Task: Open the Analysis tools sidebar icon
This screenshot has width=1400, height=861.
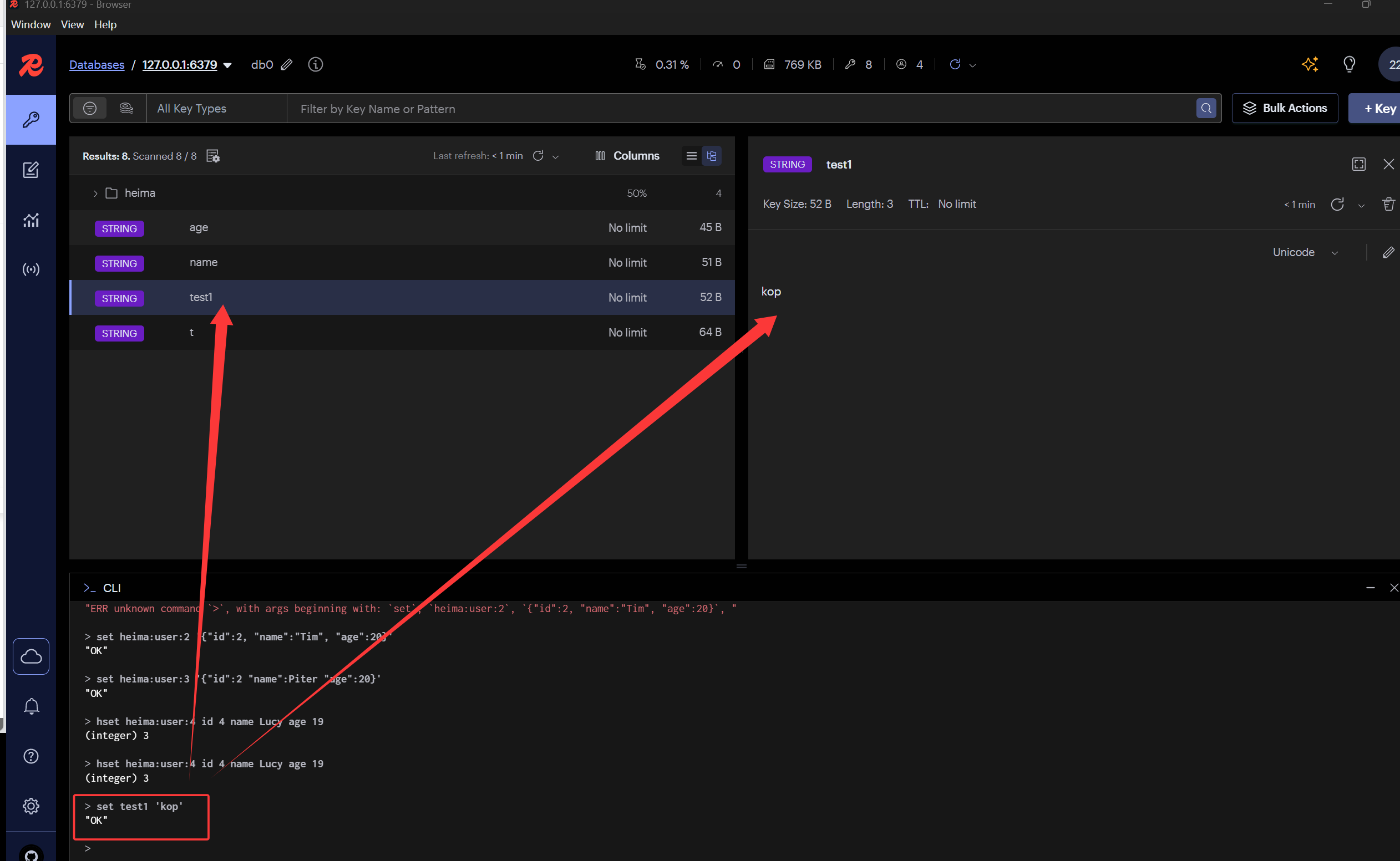Action: [31, 220]
